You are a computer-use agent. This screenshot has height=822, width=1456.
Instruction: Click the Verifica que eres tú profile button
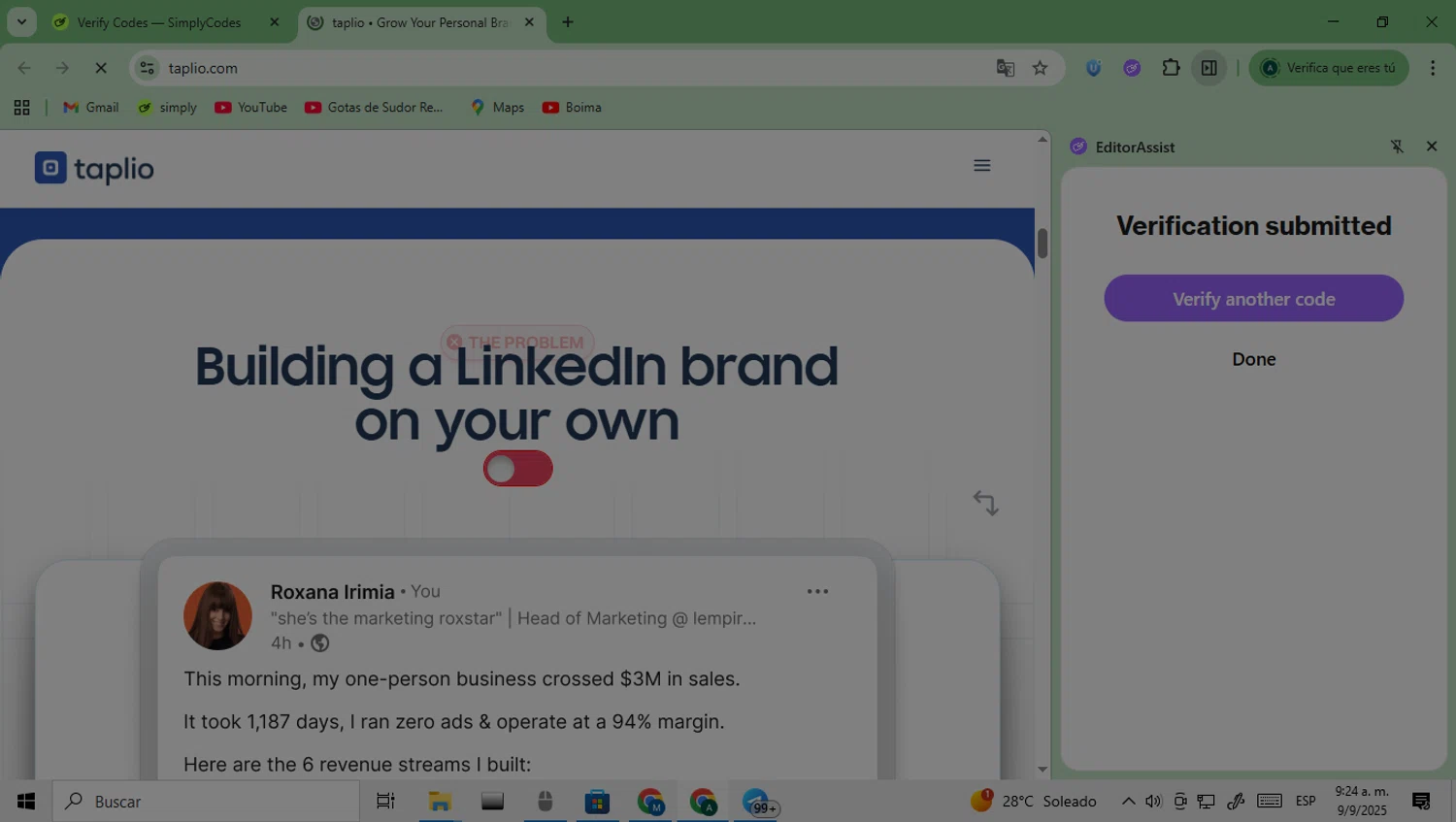[1328, 68]
